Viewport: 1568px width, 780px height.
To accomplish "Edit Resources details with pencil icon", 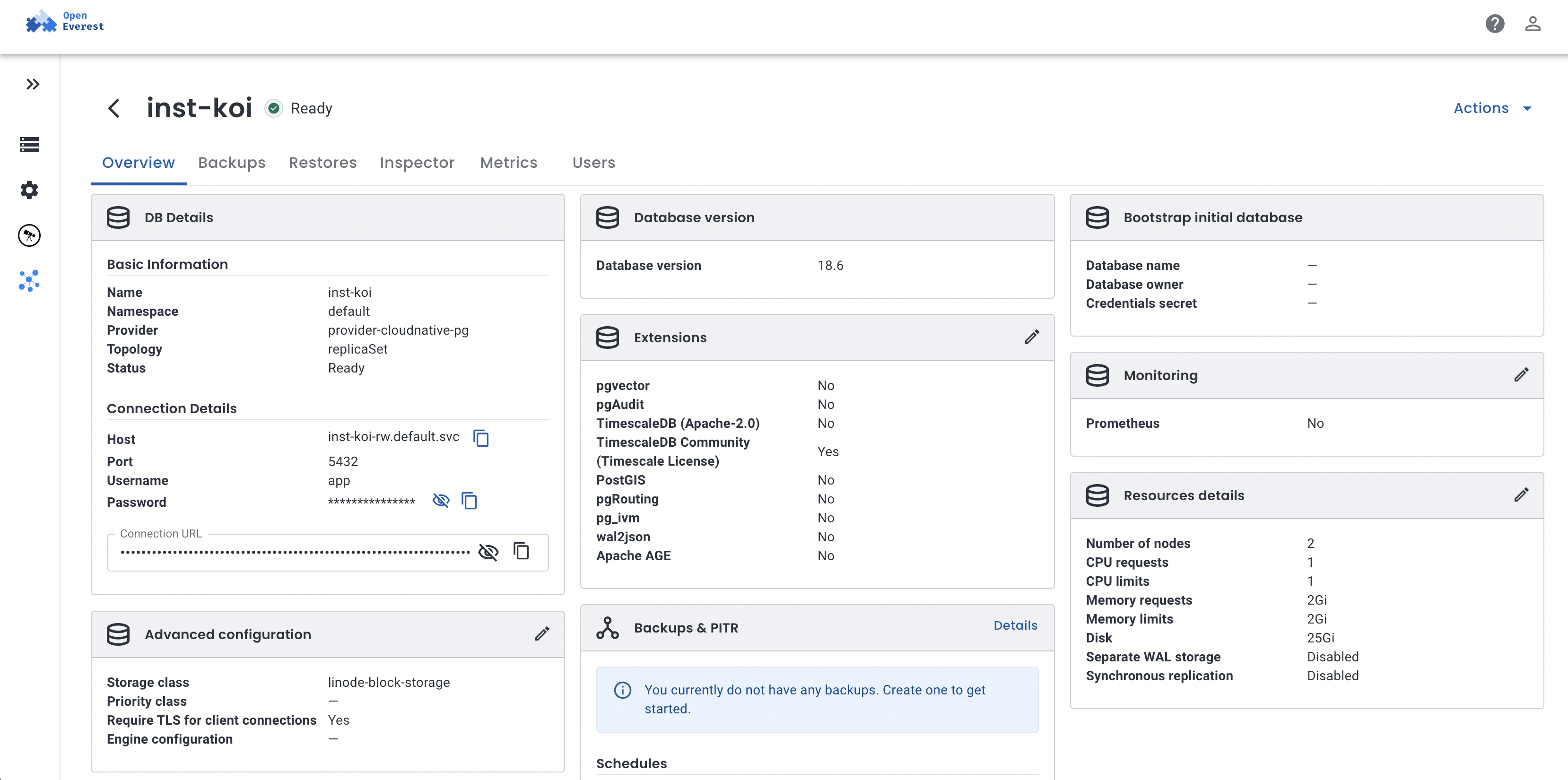I will pos(1521,494).
